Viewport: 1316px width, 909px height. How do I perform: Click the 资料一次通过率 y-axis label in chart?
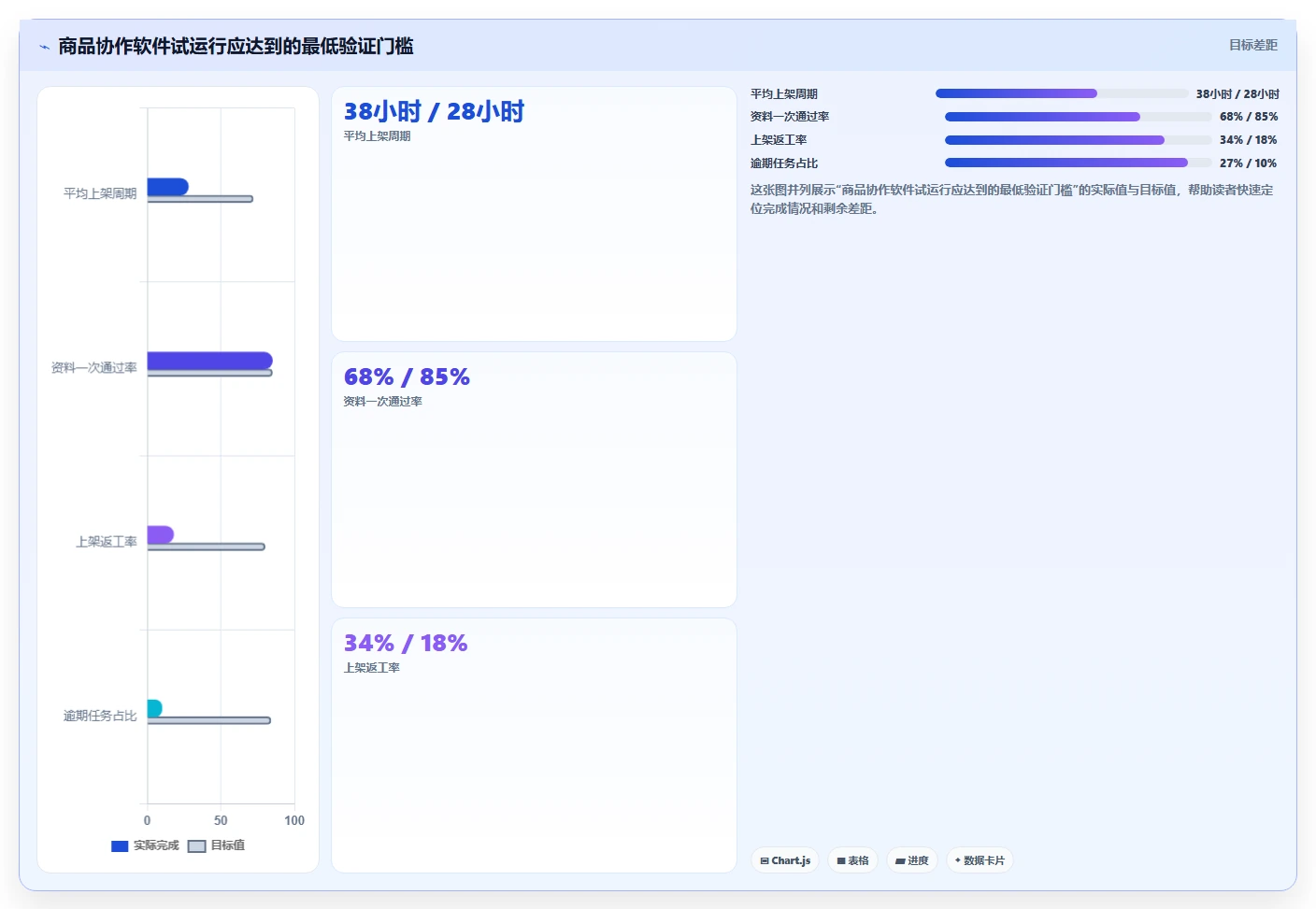[93, 367]
